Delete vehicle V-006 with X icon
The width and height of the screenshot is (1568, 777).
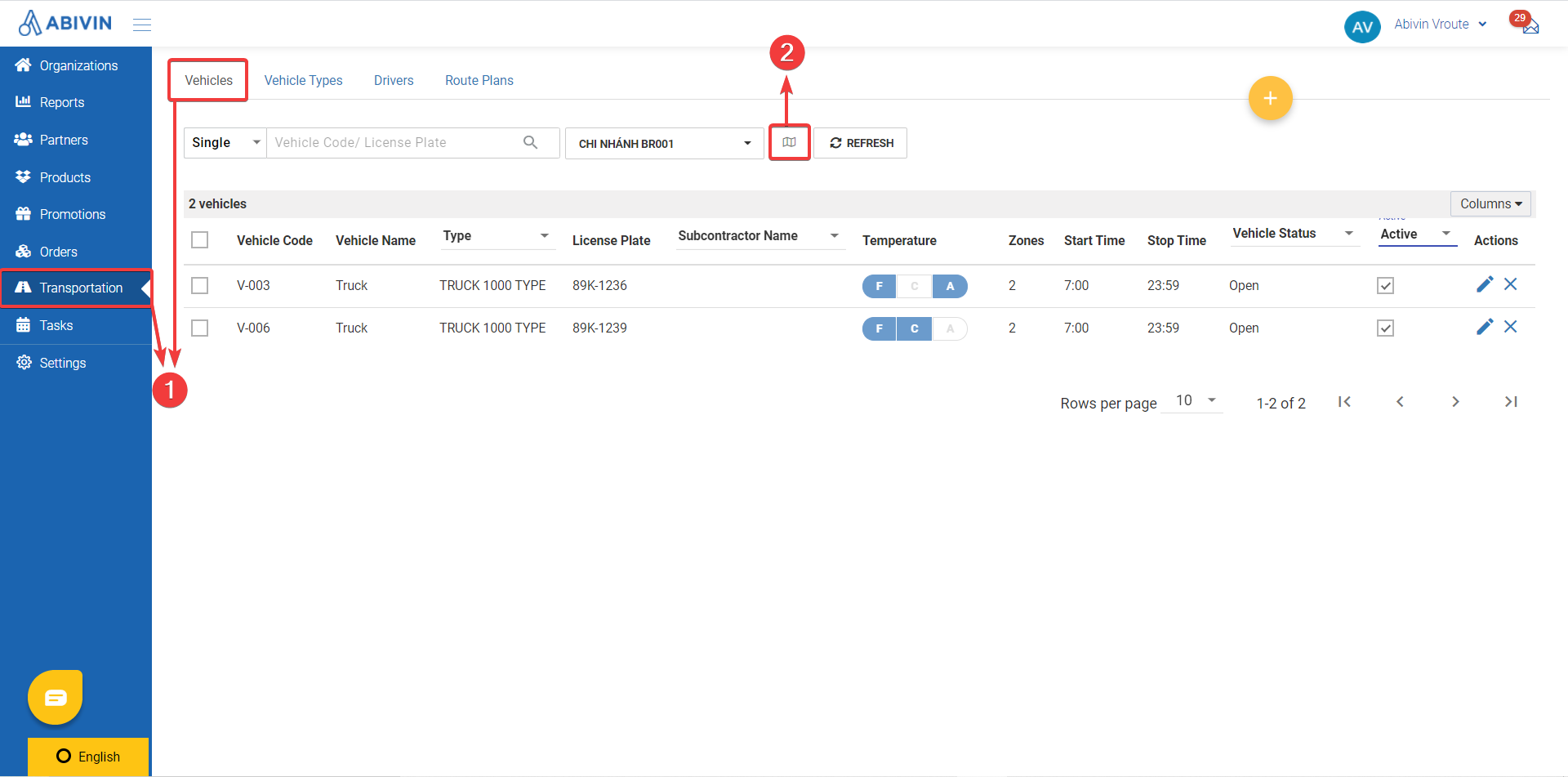[1511, 327]
